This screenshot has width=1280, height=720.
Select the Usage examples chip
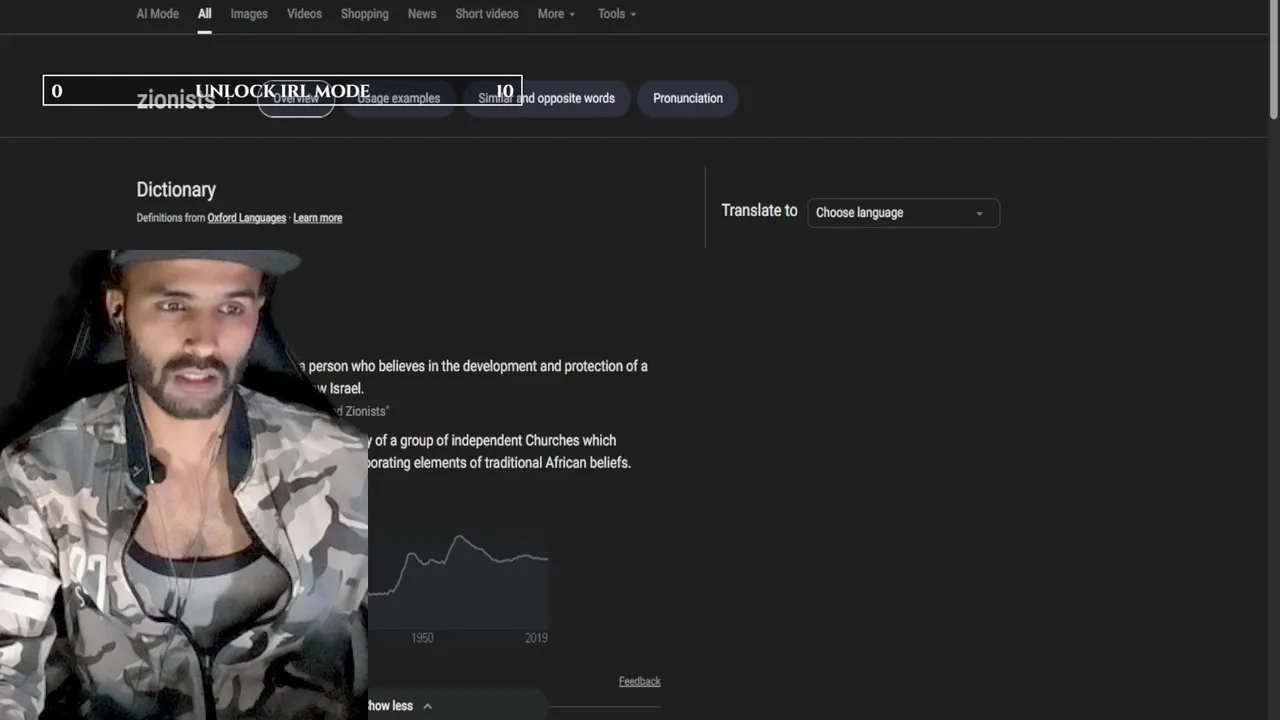[x=399, y=98]
